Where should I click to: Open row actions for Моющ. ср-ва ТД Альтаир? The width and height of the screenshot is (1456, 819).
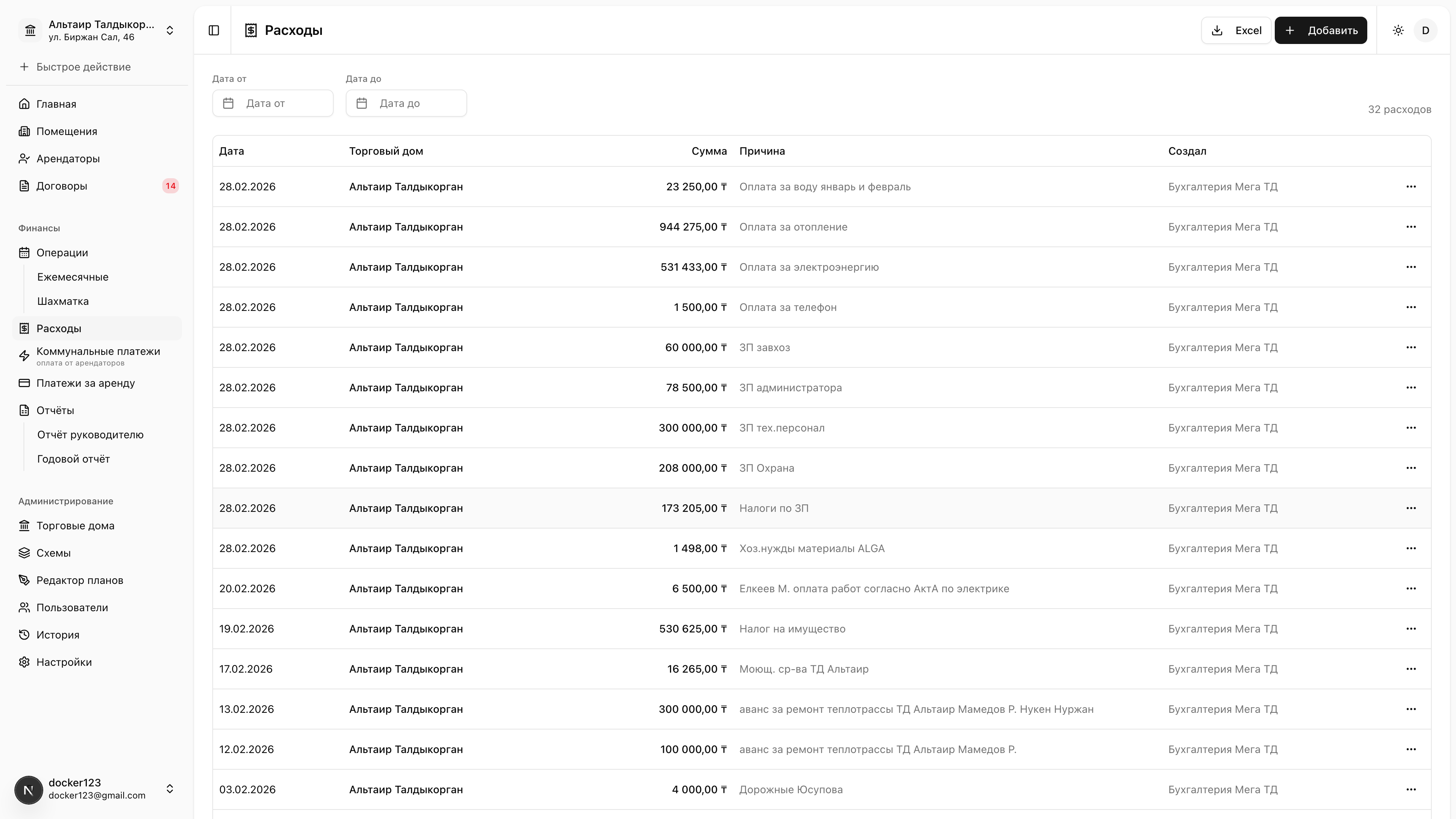[x=1411, y=668]
